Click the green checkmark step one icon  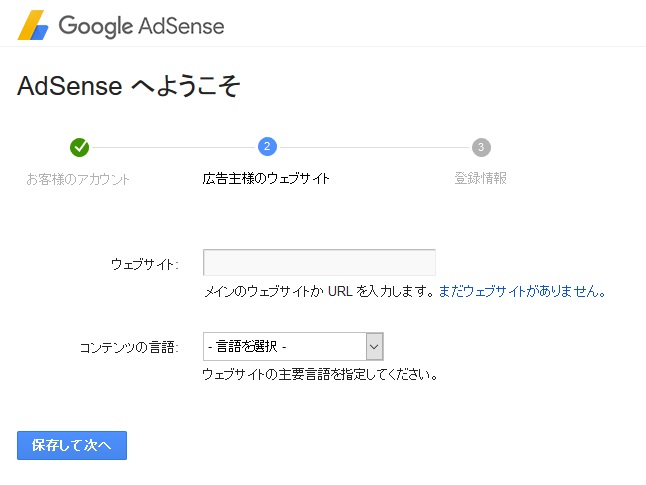click(80, 147)
